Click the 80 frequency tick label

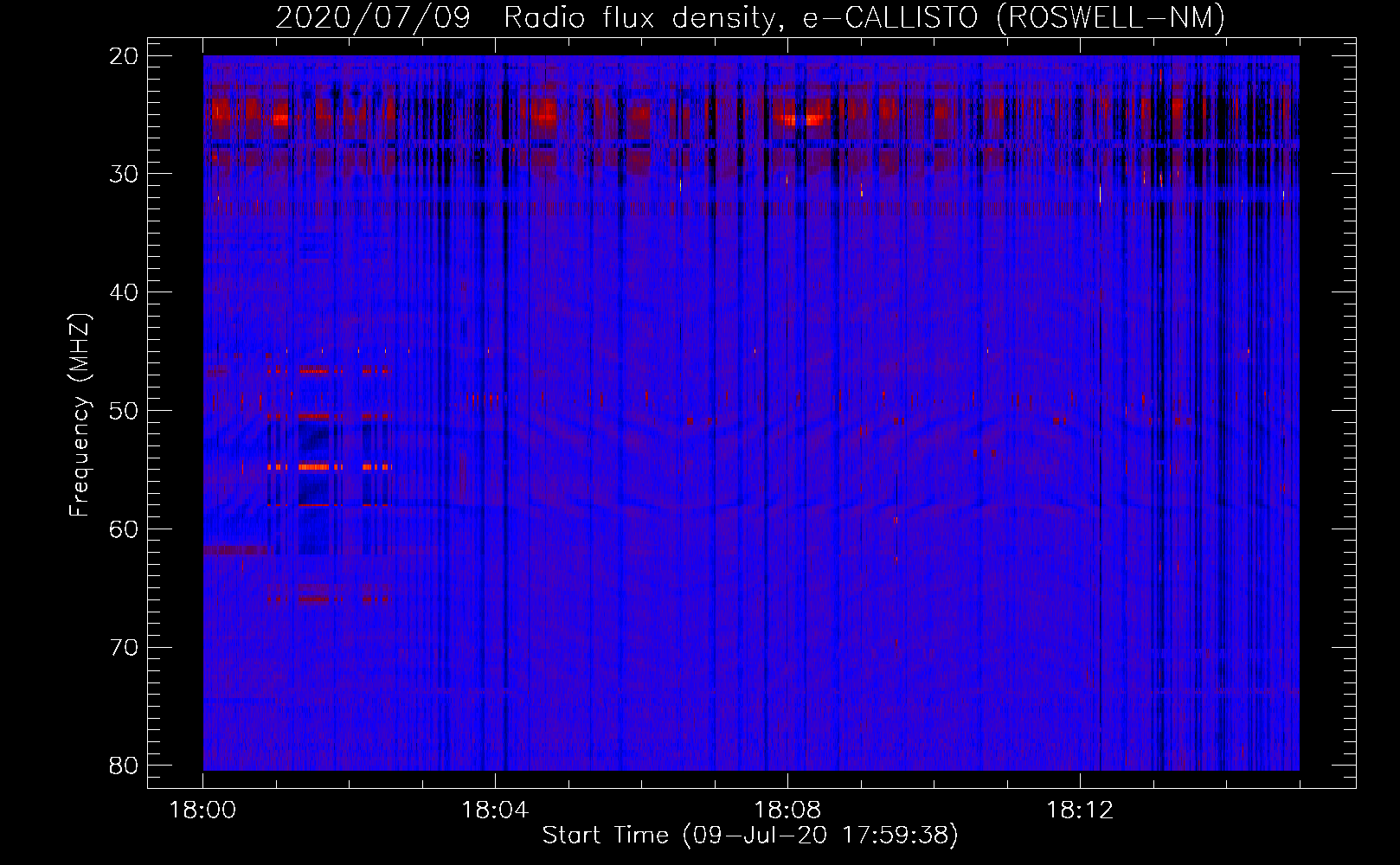coord(125,766)
